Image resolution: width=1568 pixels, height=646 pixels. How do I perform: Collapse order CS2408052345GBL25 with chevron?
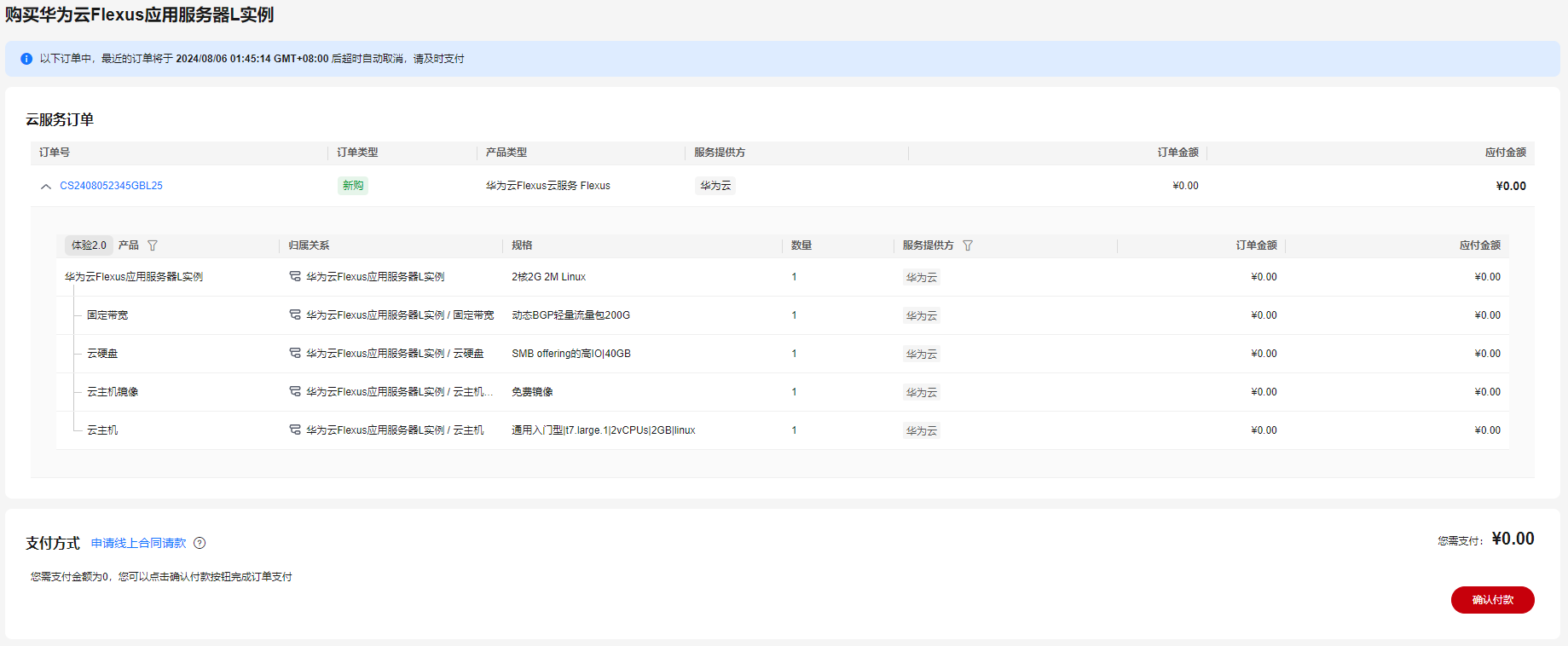click(x=46, y=186)
